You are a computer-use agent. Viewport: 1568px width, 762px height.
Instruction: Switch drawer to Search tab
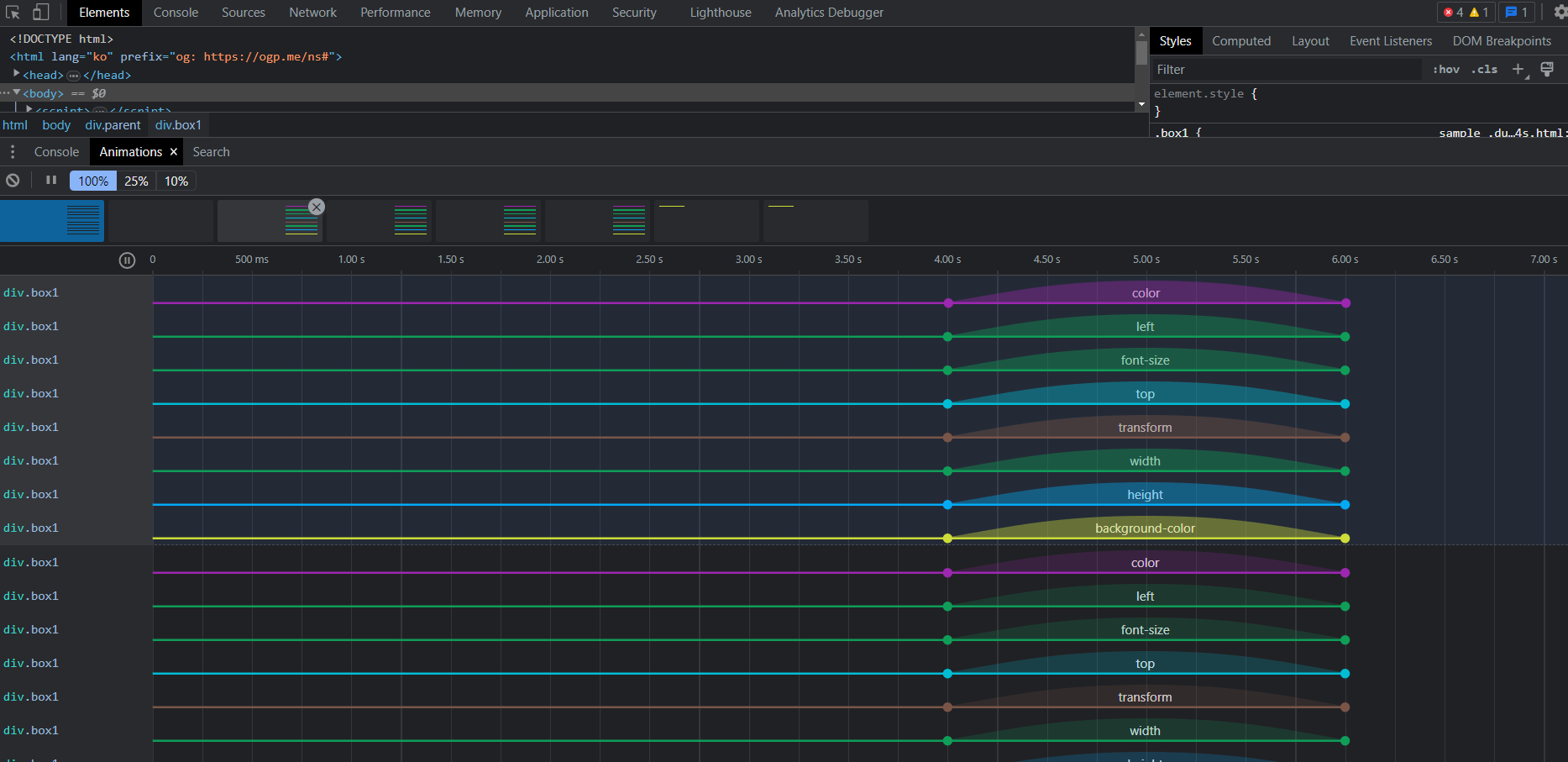tap(211, 152)
